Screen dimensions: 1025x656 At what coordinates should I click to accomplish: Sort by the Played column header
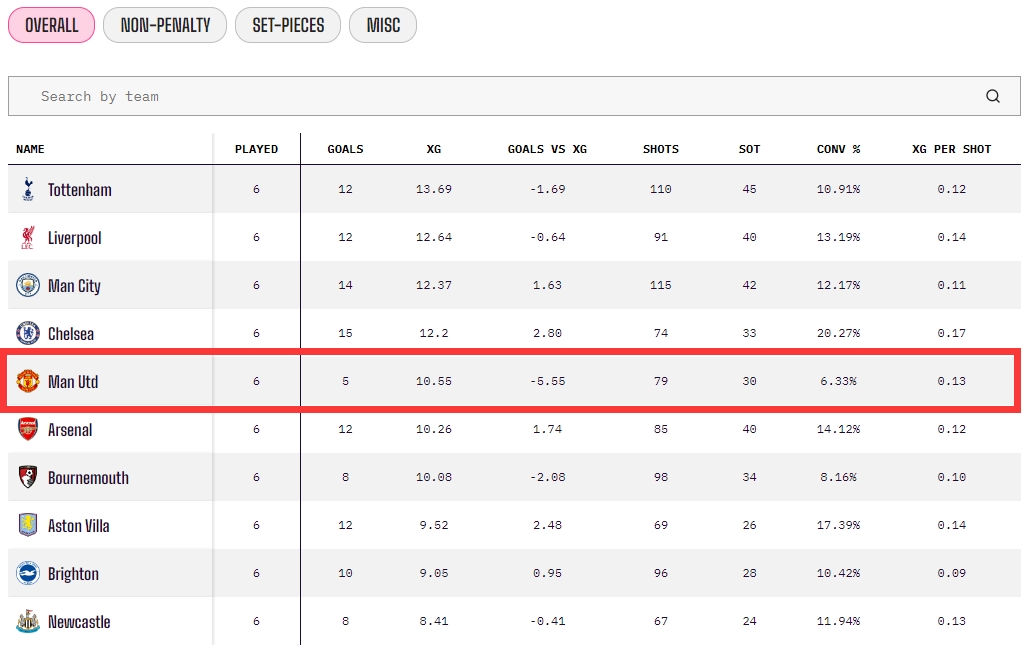[x=256, y=149]
